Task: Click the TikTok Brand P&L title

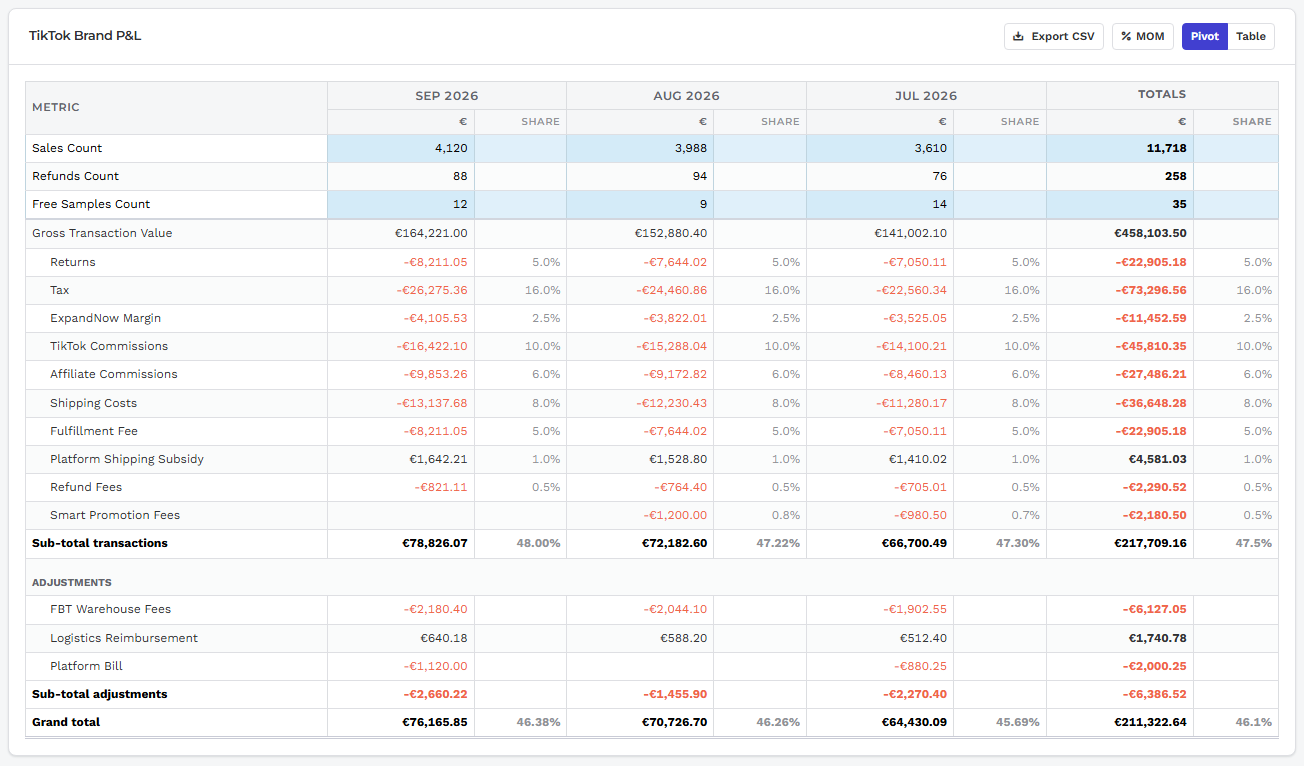Action: [85, 36]
